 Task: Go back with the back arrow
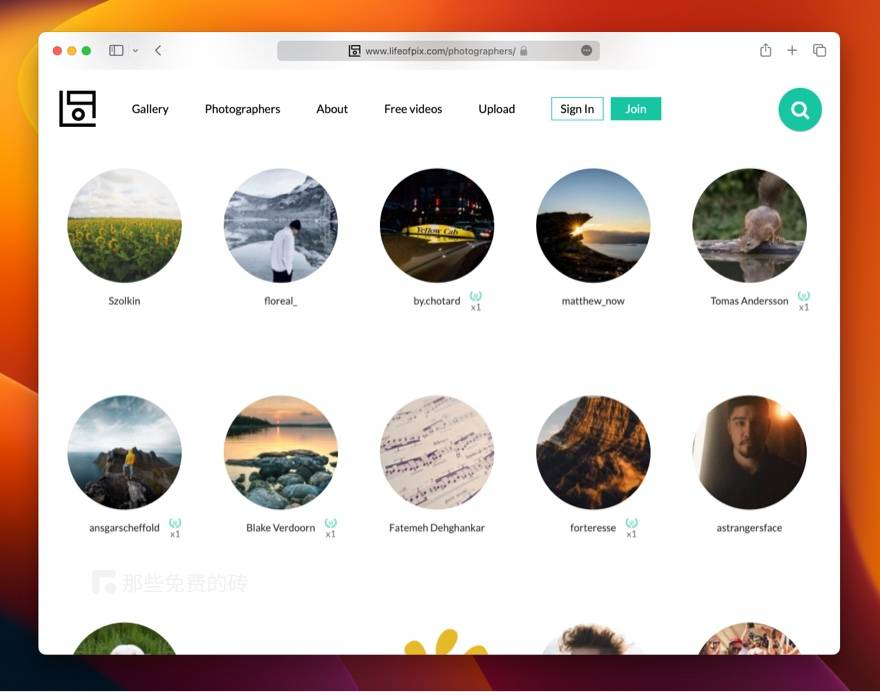[158, 51]
